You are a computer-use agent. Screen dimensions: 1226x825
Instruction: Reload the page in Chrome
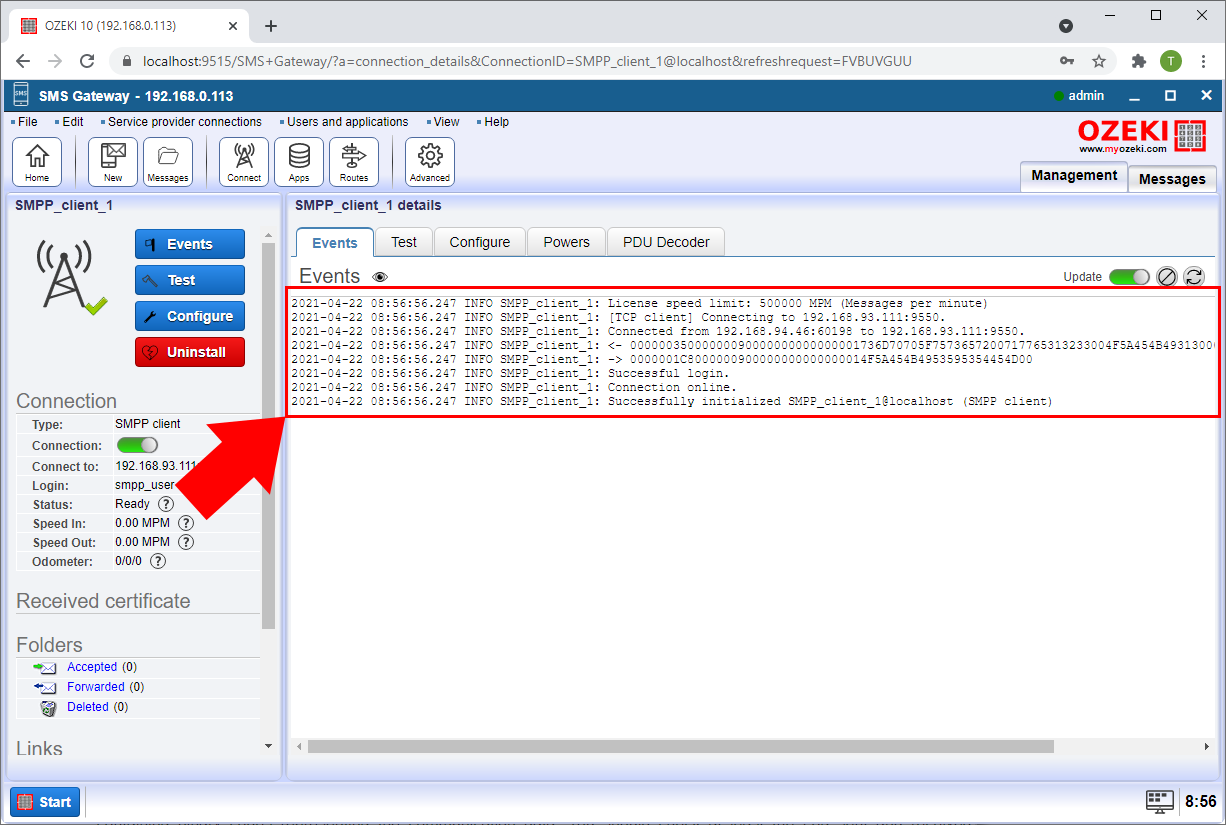click(x=87, y=61)
